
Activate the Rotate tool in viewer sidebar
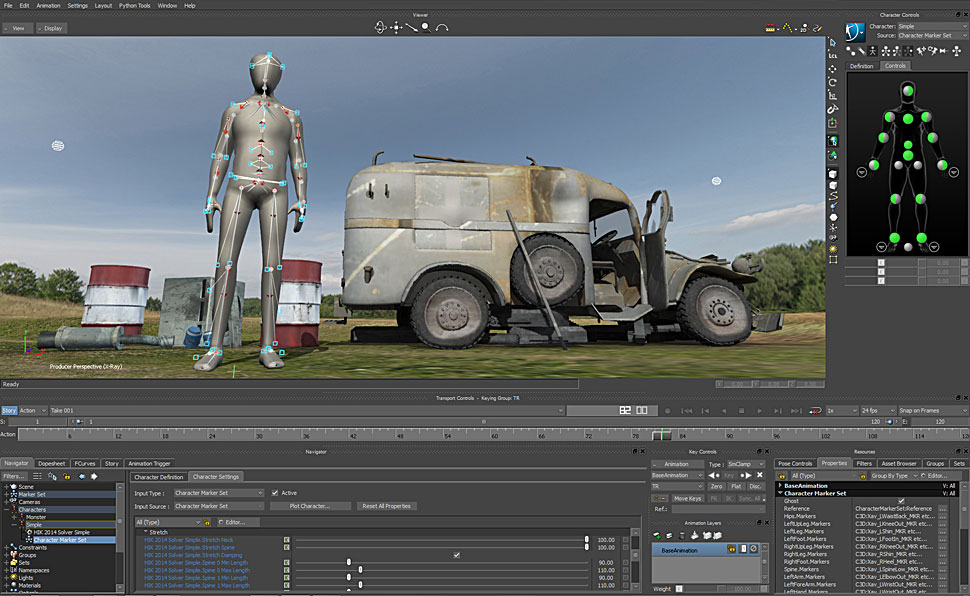(x=833, y=82)
